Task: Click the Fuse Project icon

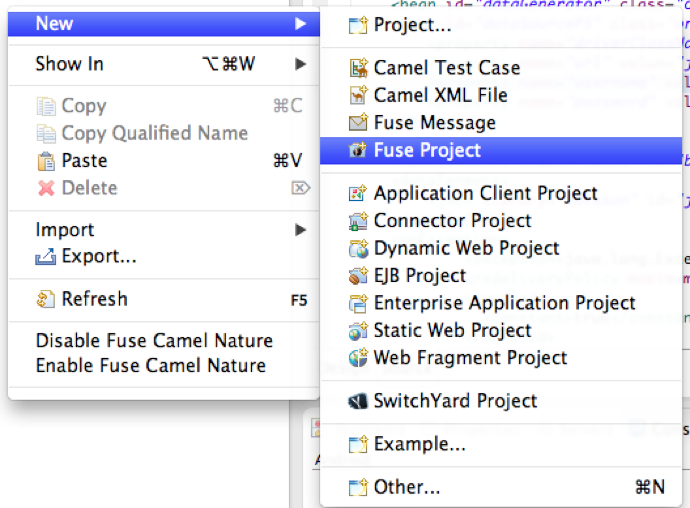Action: [x=358, y=150]
